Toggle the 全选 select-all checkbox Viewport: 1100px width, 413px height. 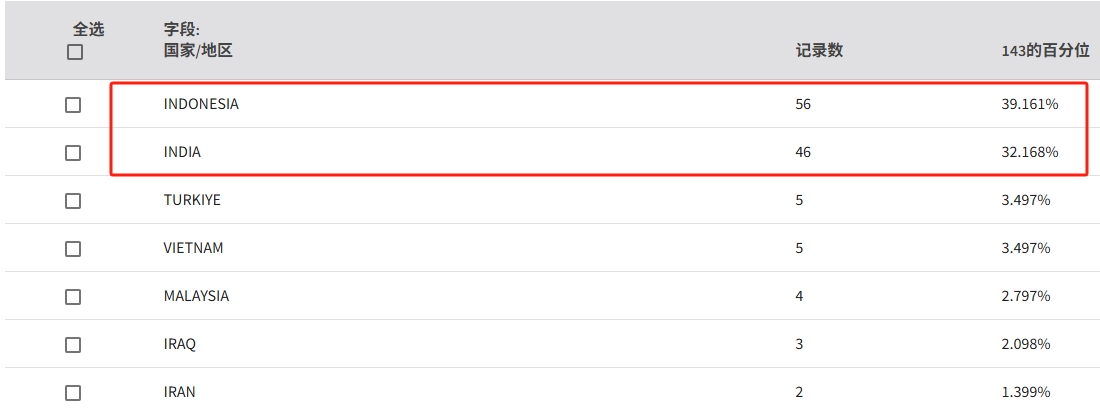click(75, 52)
